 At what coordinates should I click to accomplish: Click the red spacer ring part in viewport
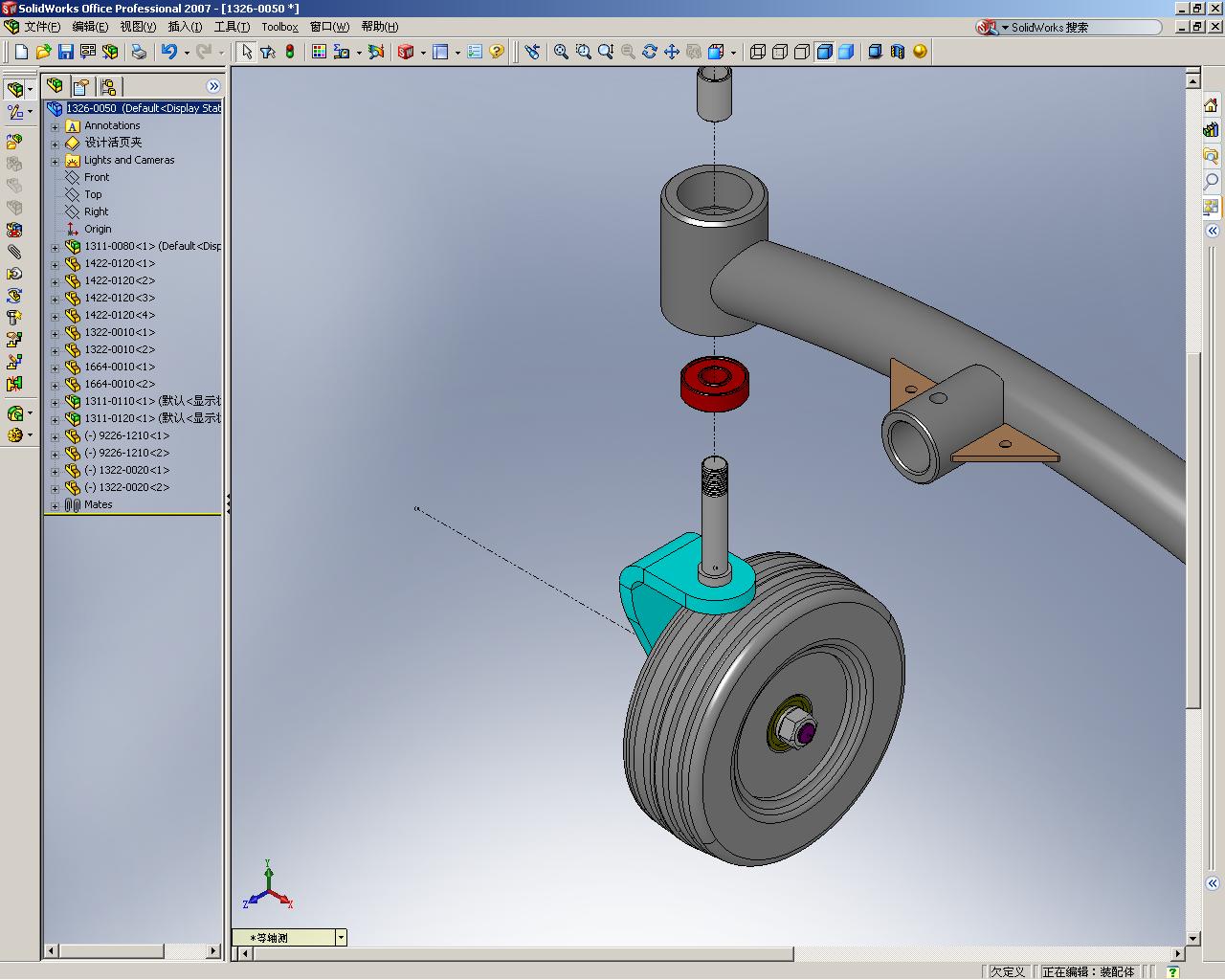coord(714,384)
